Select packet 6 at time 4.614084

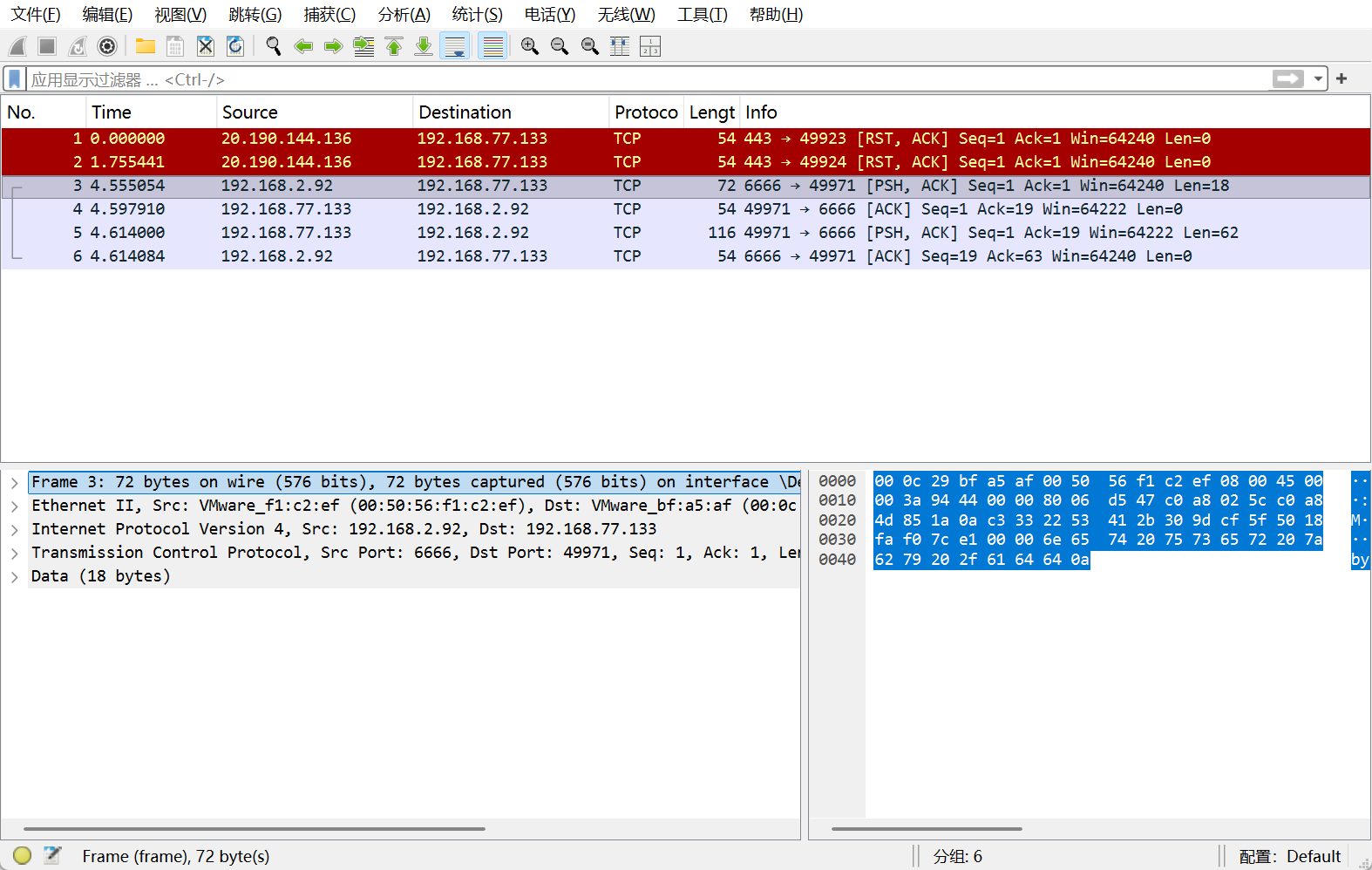(686, 256)
